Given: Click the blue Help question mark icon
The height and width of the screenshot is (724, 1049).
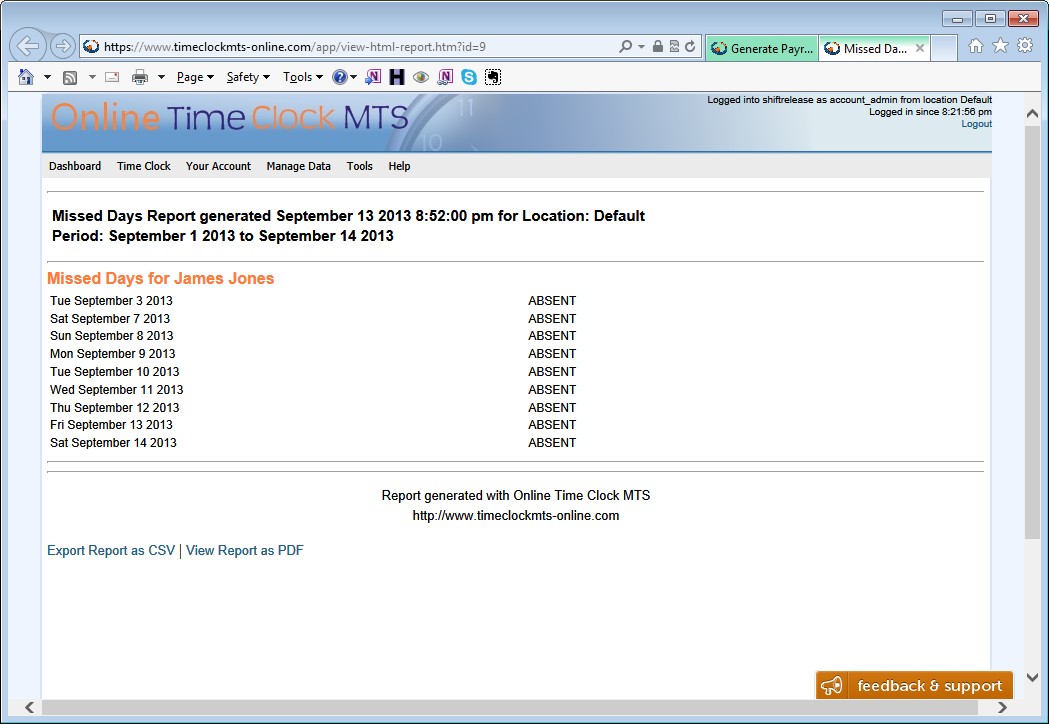Looking at the screenshot, I should (x=340, y=77).
